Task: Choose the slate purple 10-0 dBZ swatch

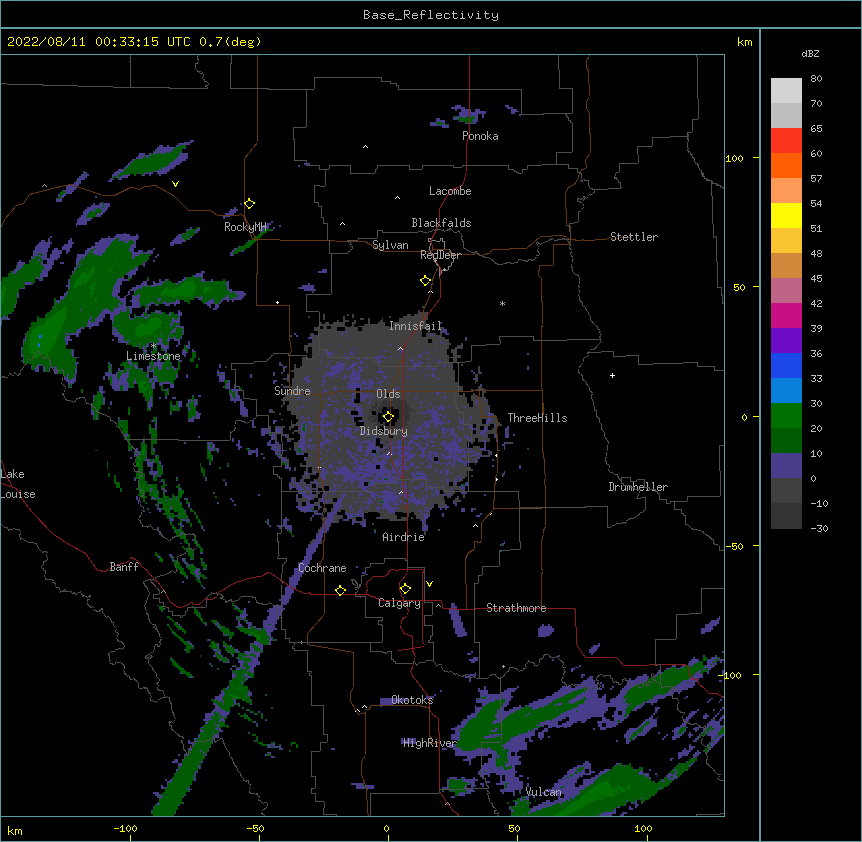Action: tap(786, 466)
